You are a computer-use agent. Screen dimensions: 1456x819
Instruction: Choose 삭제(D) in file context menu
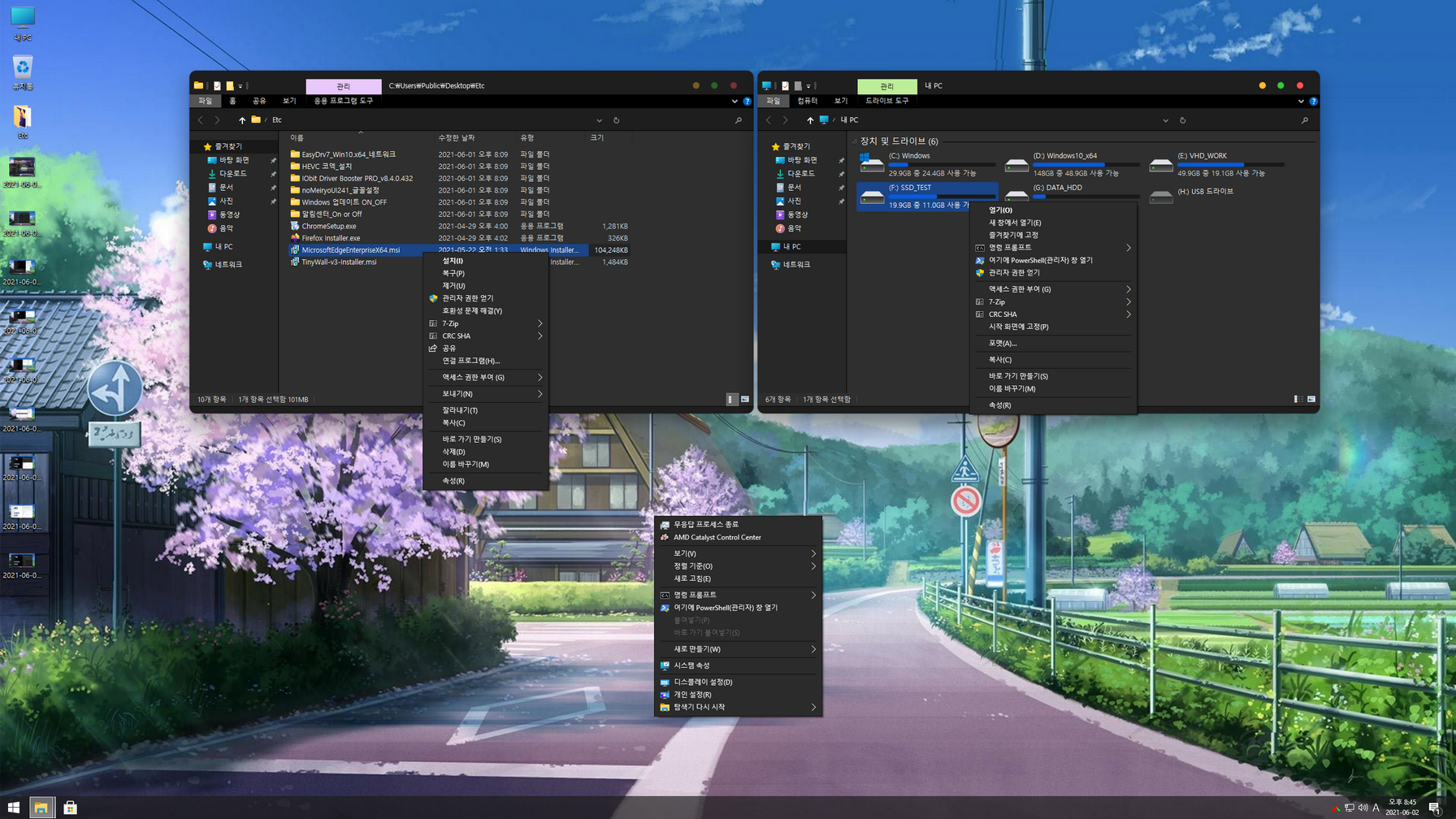[486, 452]
